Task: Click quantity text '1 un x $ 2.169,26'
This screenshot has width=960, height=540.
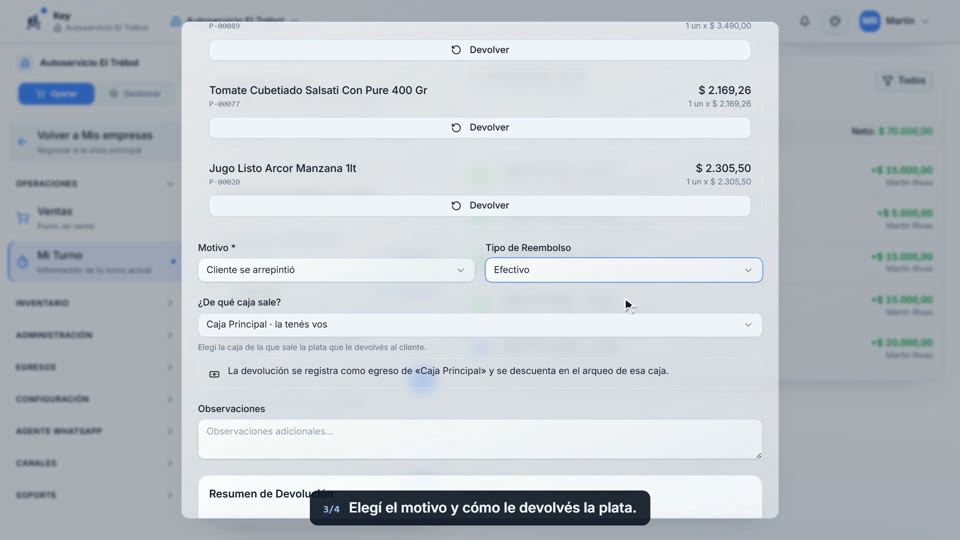Action: point(719,104)
